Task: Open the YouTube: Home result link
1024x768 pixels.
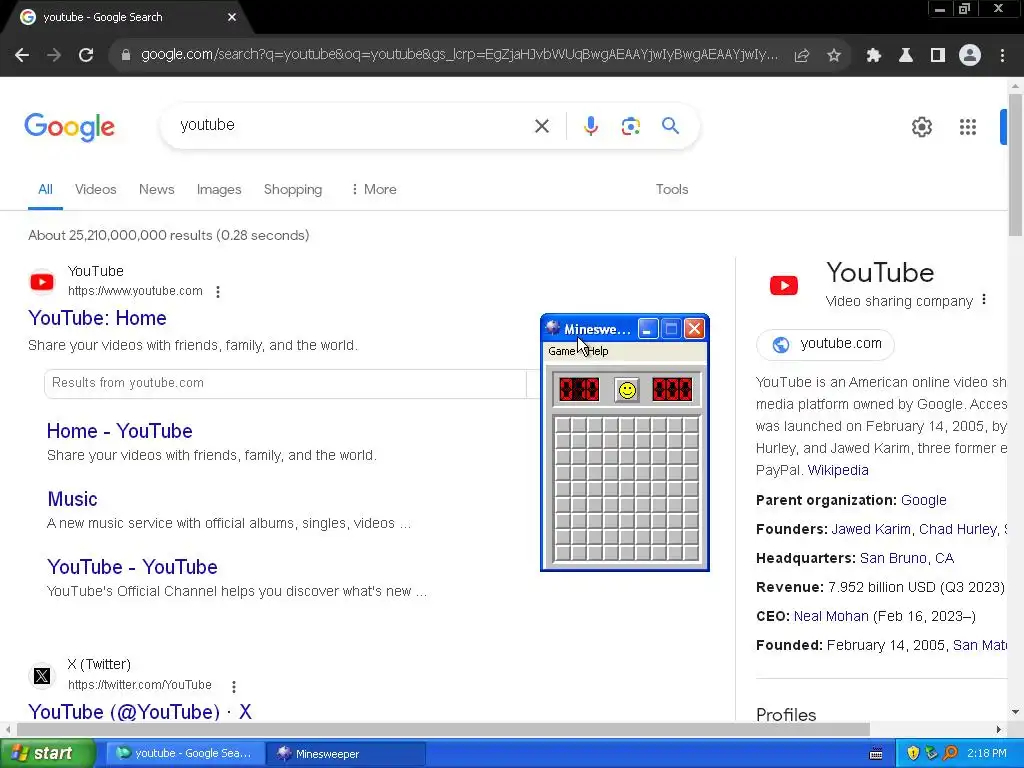Action: pyautogui.click(x=97, y=318)
